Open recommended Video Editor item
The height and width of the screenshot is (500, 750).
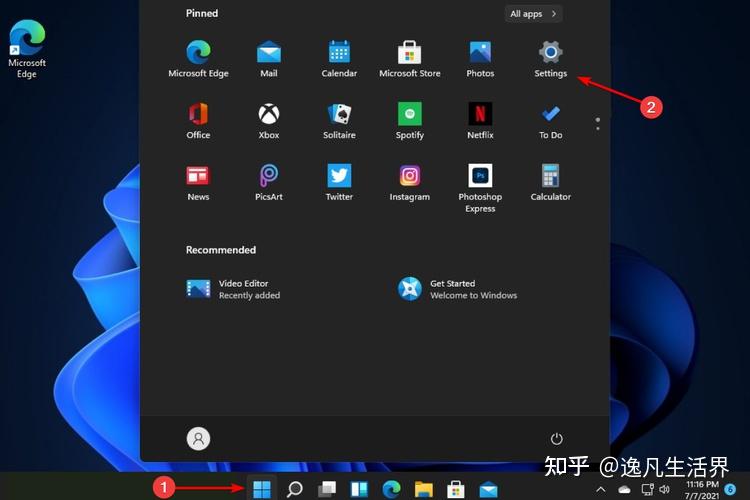(233, 289)
